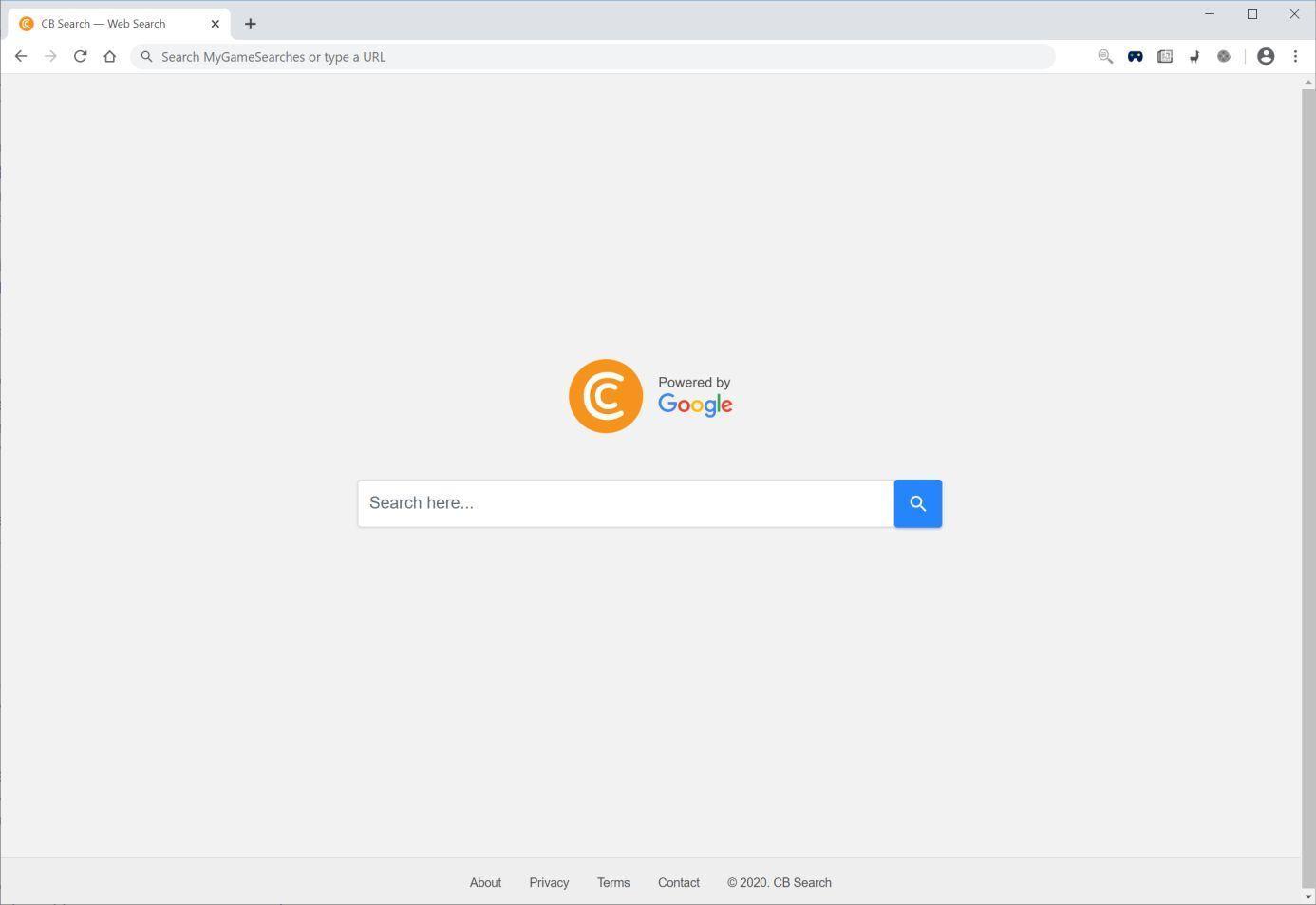Click the Powered by Google logo
Viewport: 1316px width, 905px height.
pos(695,396)
